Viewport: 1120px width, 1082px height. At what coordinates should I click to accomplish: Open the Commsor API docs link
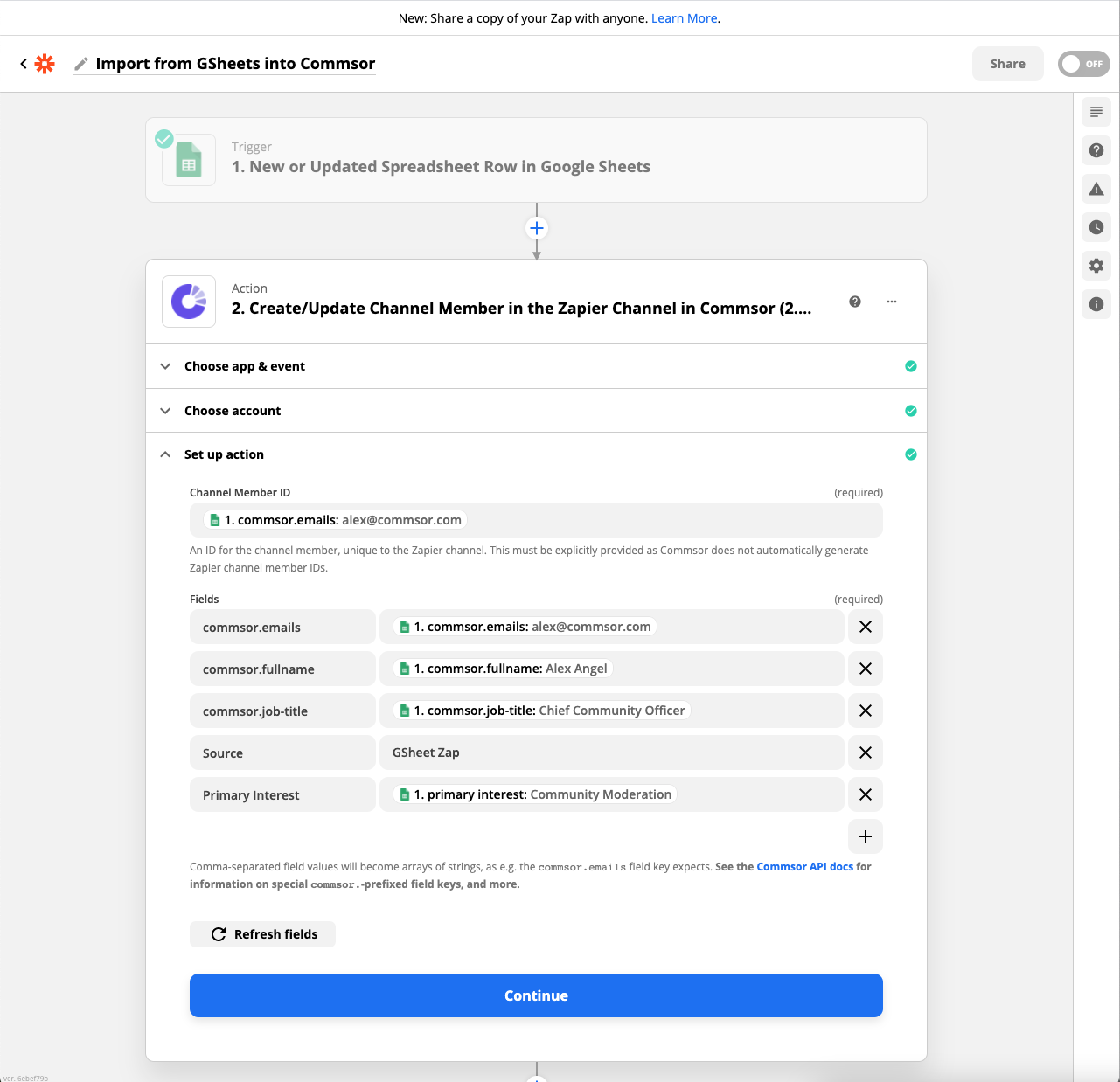(x=804, y=867)
